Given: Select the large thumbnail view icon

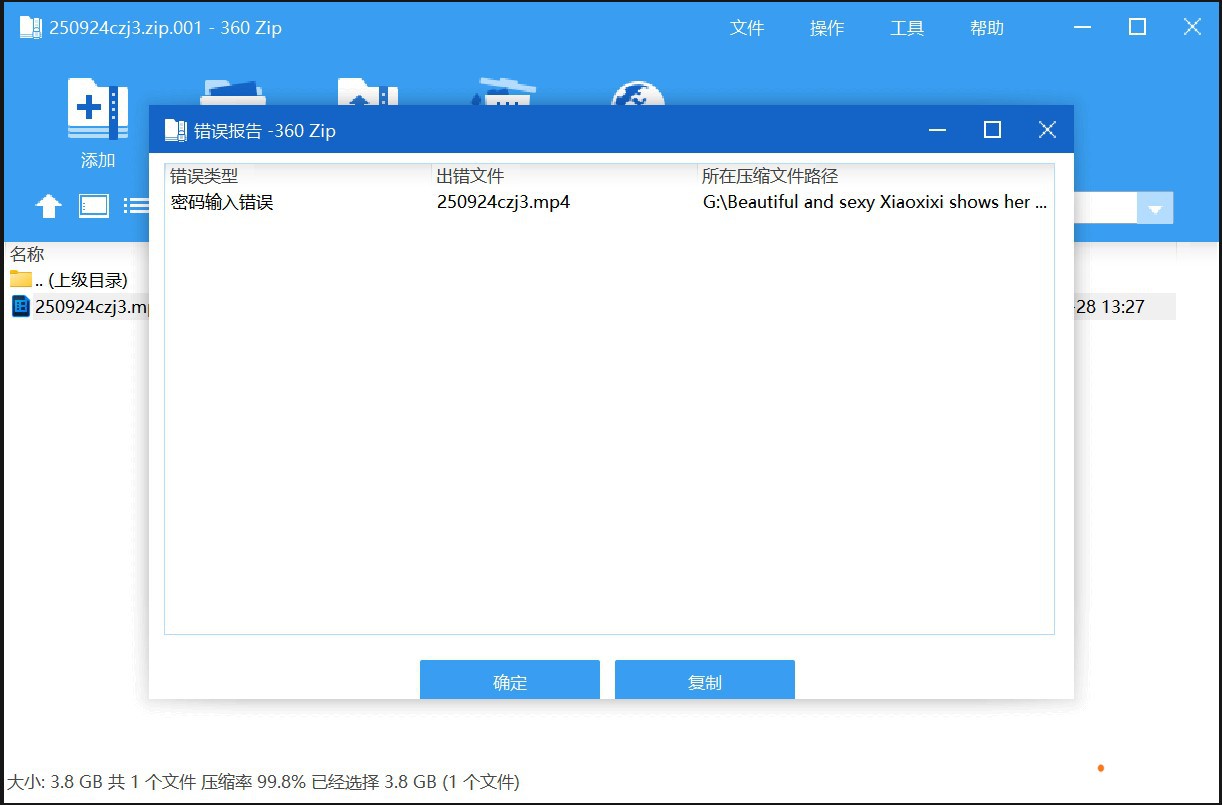Looking at the screenshot, I should (93, 205).
